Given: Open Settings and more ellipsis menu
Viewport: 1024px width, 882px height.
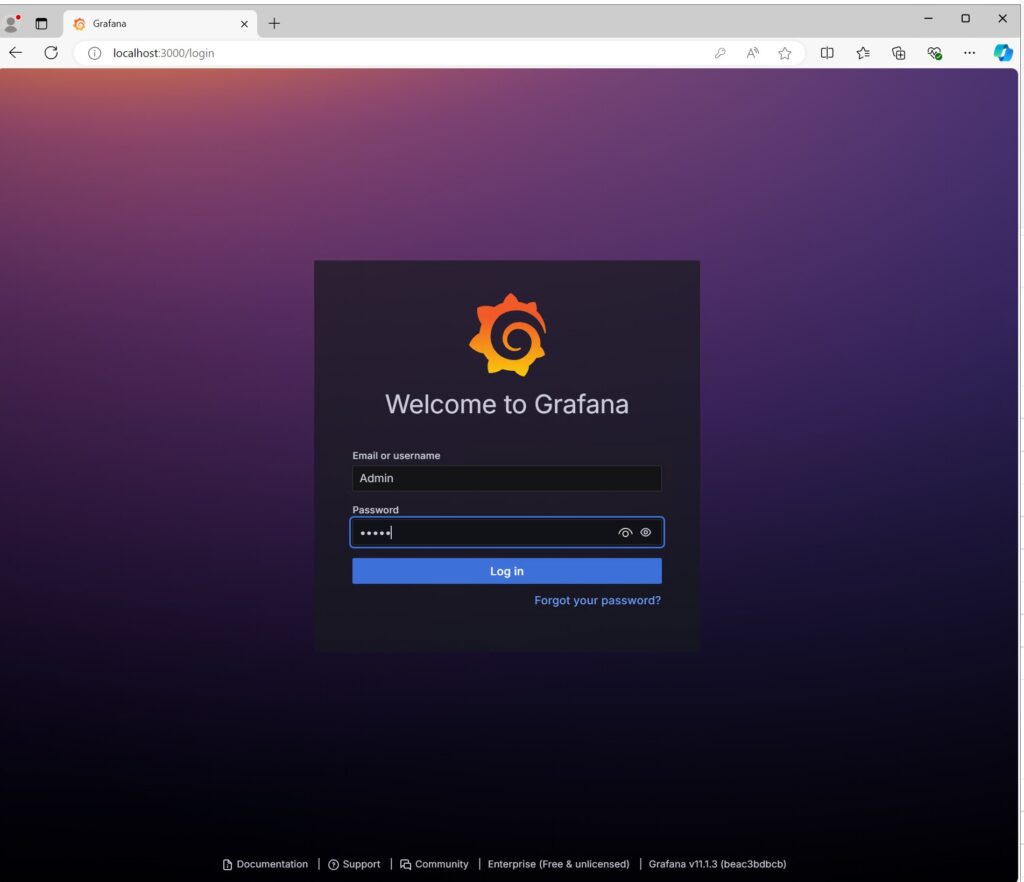Looking at the screenshot, I should (x=969, y=53).
